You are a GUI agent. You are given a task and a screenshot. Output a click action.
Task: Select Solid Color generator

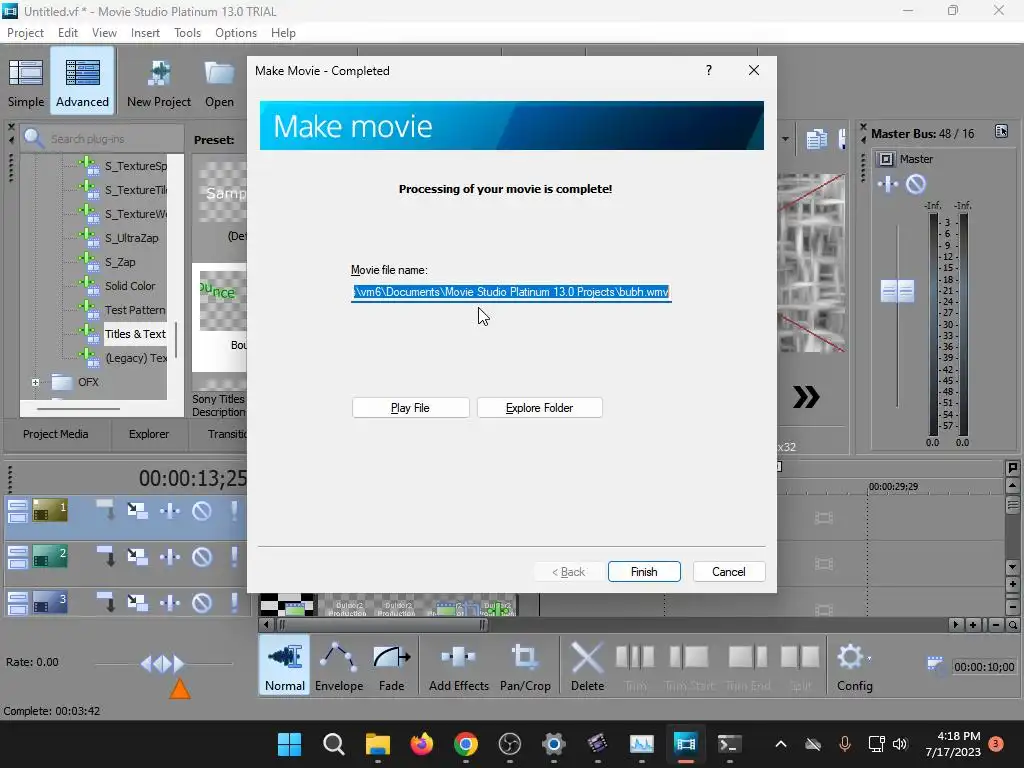(130, 285)
